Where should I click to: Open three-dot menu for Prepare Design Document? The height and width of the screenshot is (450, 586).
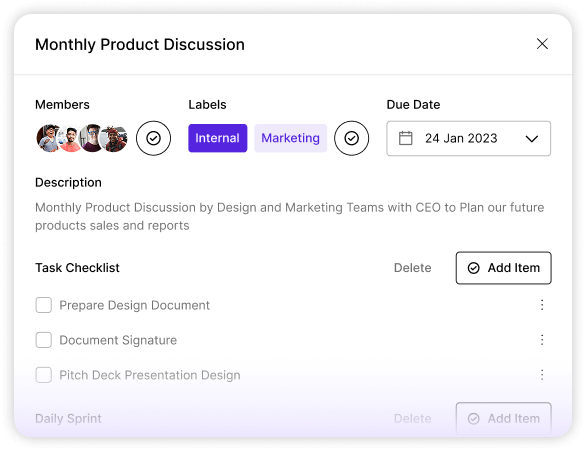click(542, 305)
